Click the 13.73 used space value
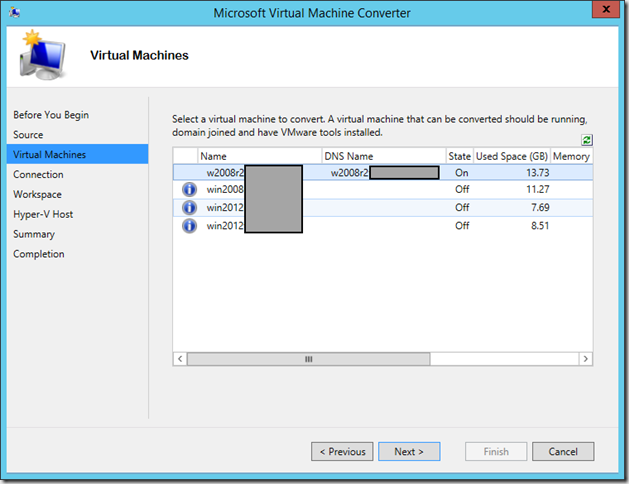The height and width of the screenshot is (484, 629). (538, 173)
